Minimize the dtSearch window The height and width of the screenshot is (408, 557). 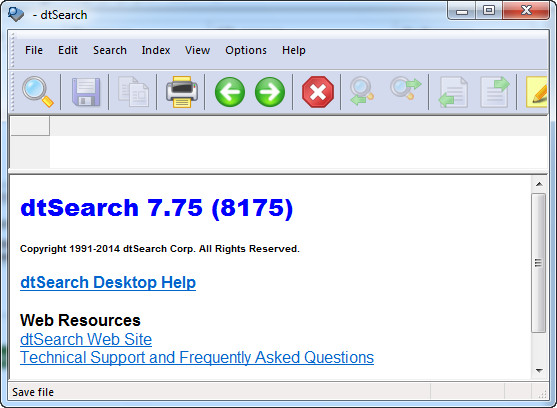tap(462, 11)
